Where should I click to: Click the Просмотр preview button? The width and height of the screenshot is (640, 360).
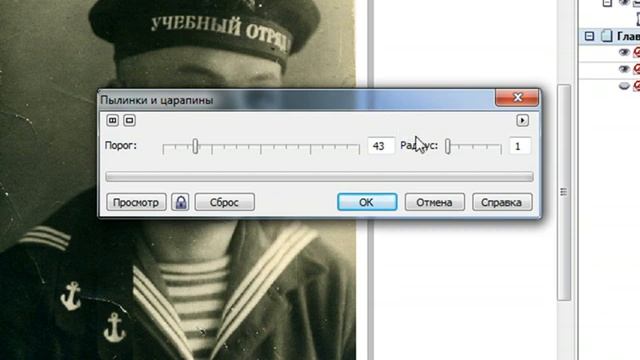[136, 202]
